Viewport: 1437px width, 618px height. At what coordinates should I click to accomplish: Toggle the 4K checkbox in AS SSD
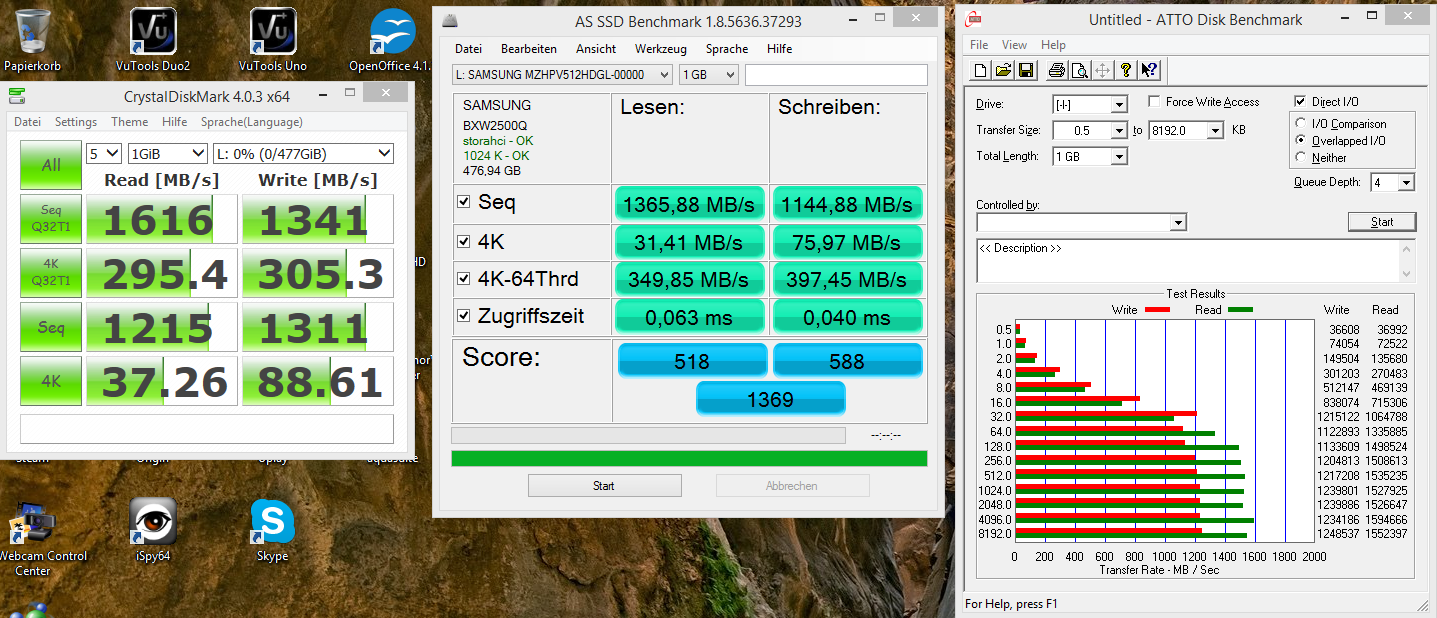point(463,242)
